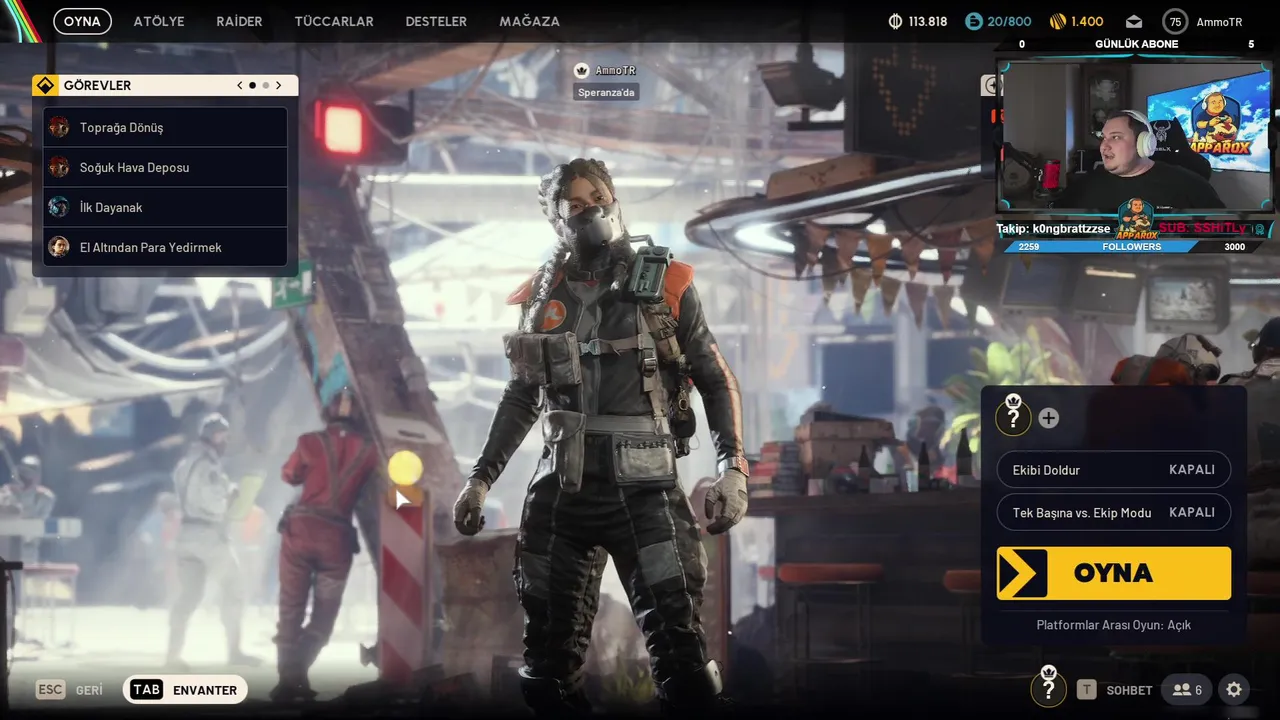Open the Toprağa Dönüş quest
Image resolution: width=1280 pixels, height=720 pixels.
165,127
